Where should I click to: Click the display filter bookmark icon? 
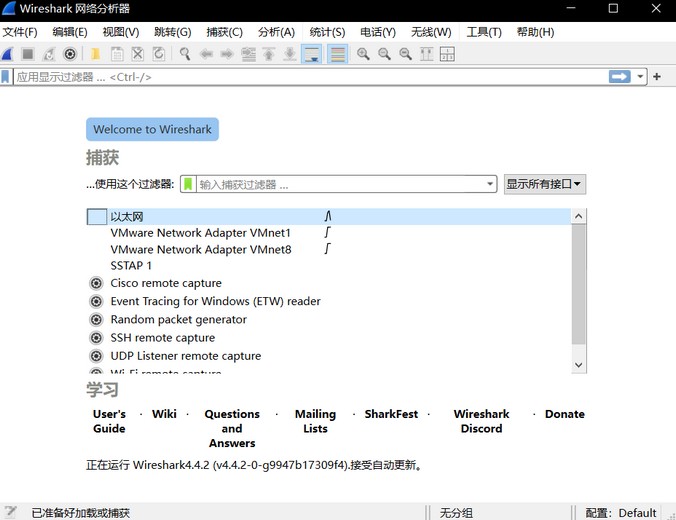[x=7, y=77]
